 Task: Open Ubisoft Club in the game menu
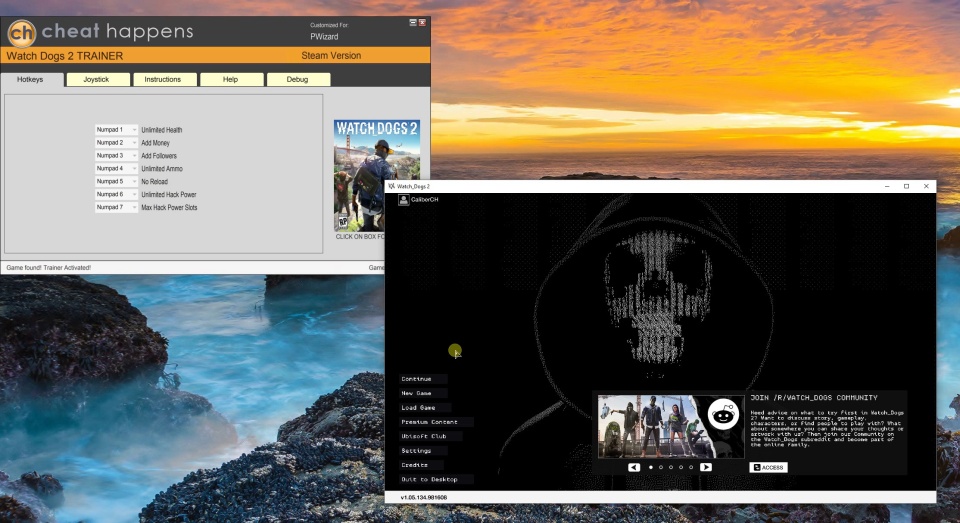coord(430,436)
